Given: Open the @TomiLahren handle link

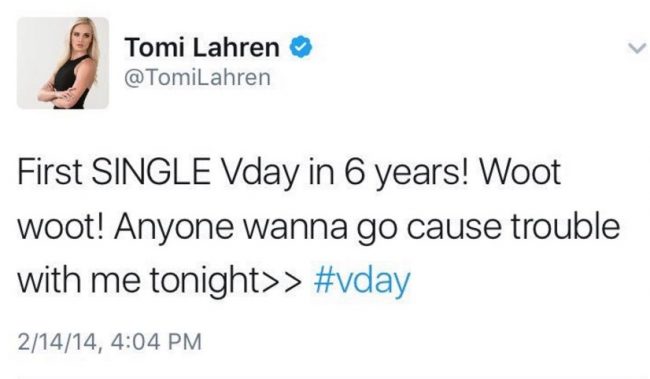Looking at the screenshot, I should tap(197, 78).
